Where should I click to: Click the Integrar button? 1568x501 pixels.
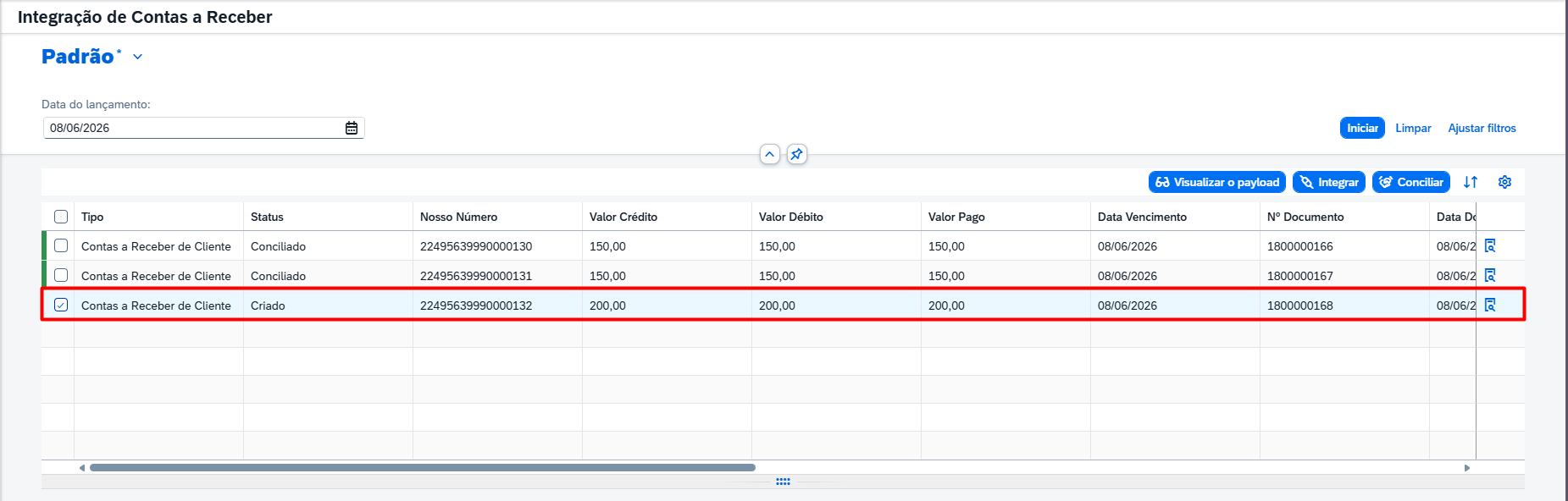coord(1329,182)
